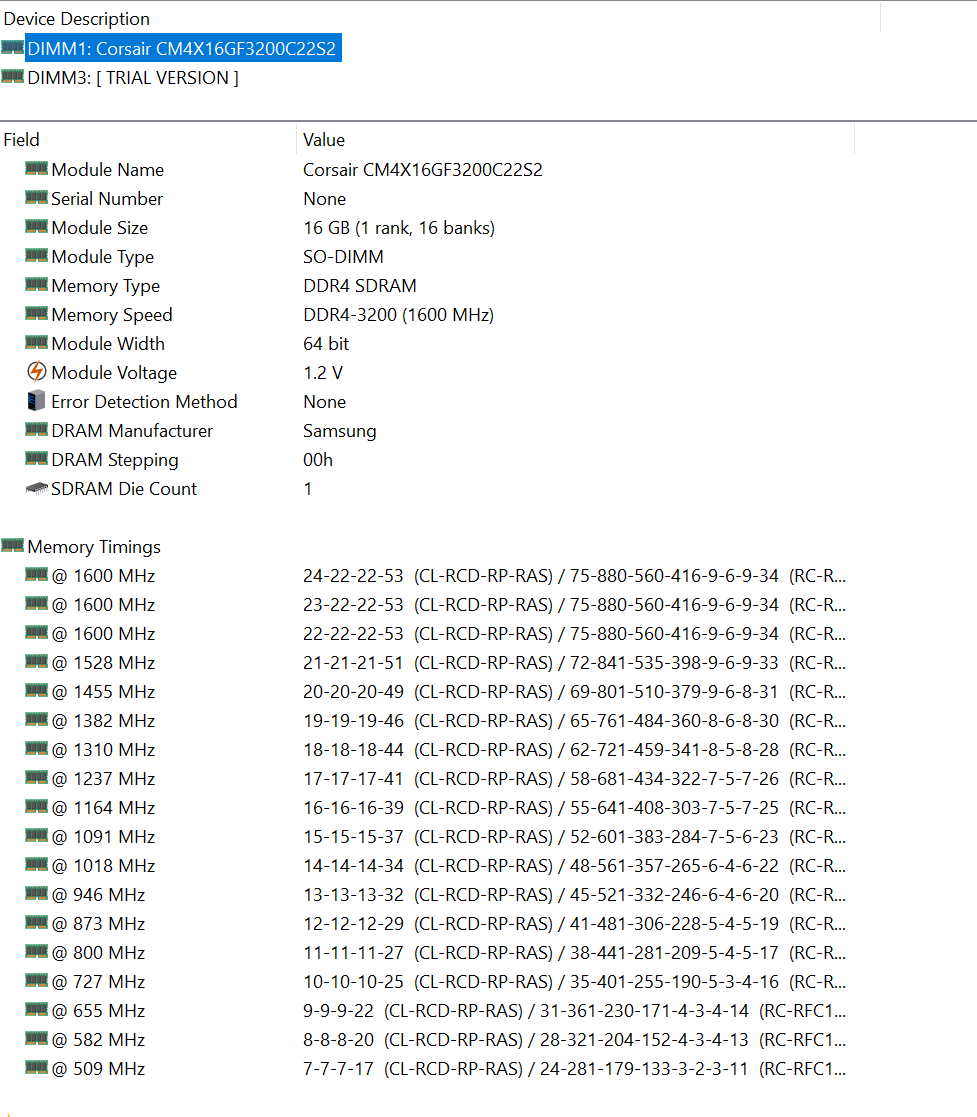Select the Memory Timings group heading
This screenshot has height=1117, width=977.
[94, 547]
